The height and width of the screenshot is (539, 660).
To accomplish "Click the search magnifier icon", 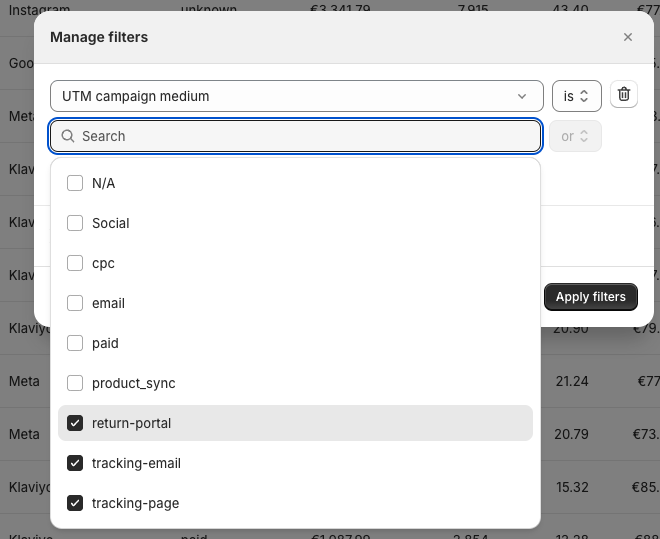I will pos(68,136).
